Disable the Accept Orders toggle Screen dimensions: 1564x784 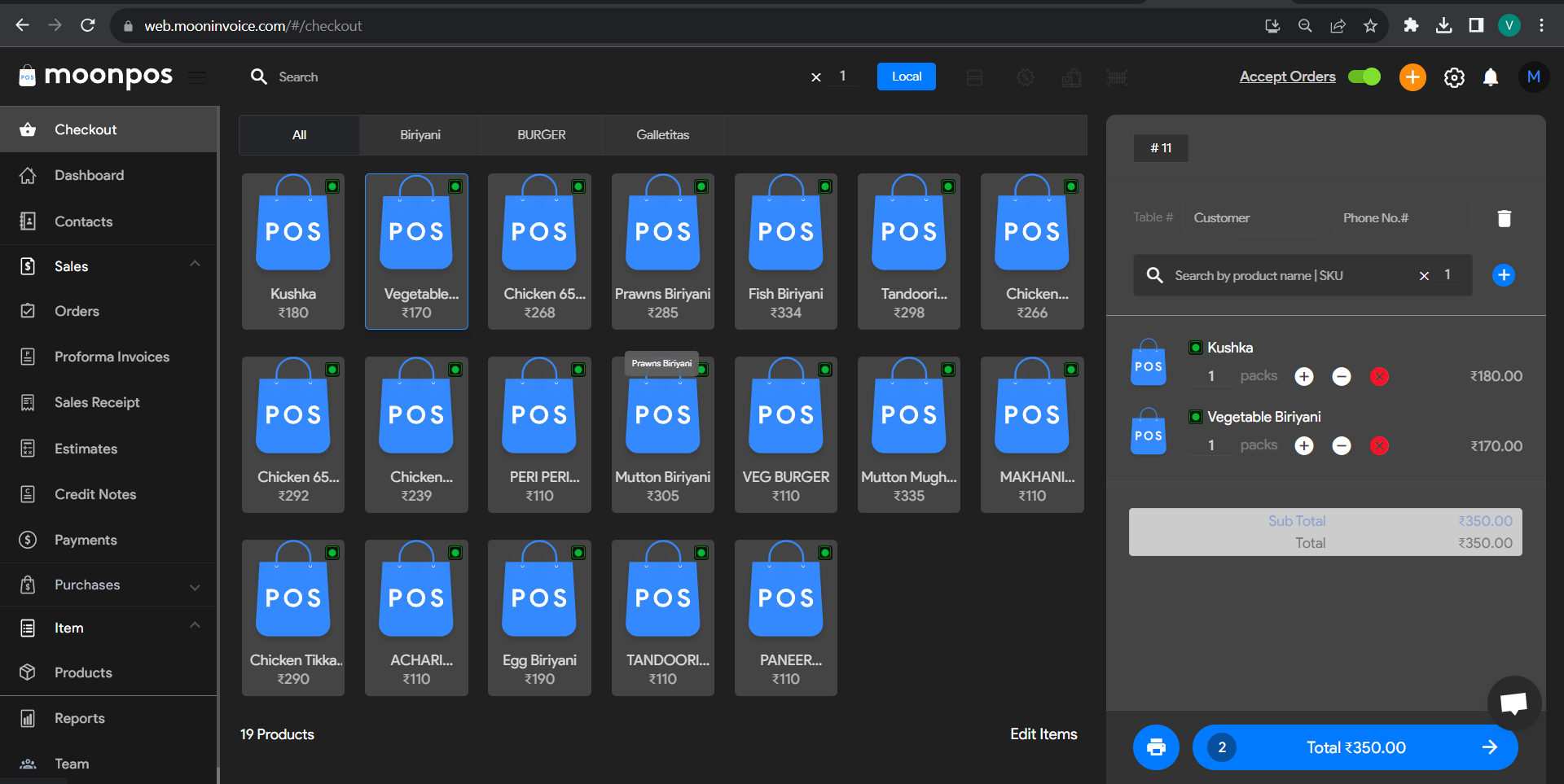pos(1364,77)
